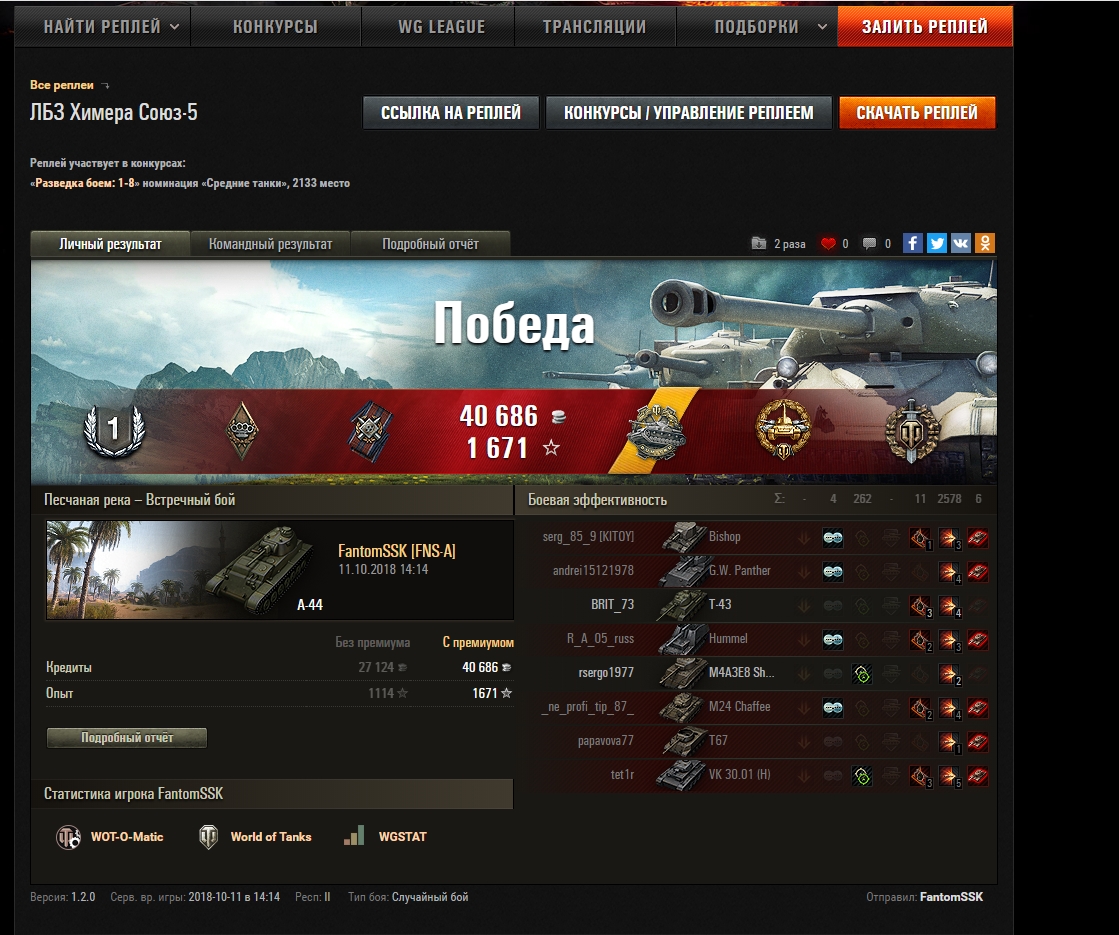
Task: Click the WGSTAT bar chart icon
Action: pos(354,836)
